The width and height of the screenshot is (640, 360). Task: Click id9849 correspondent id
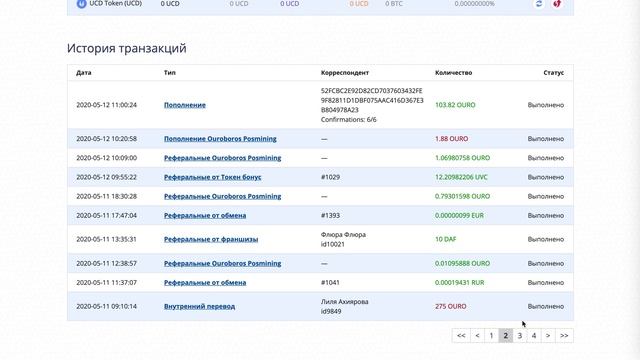(331, 311)
